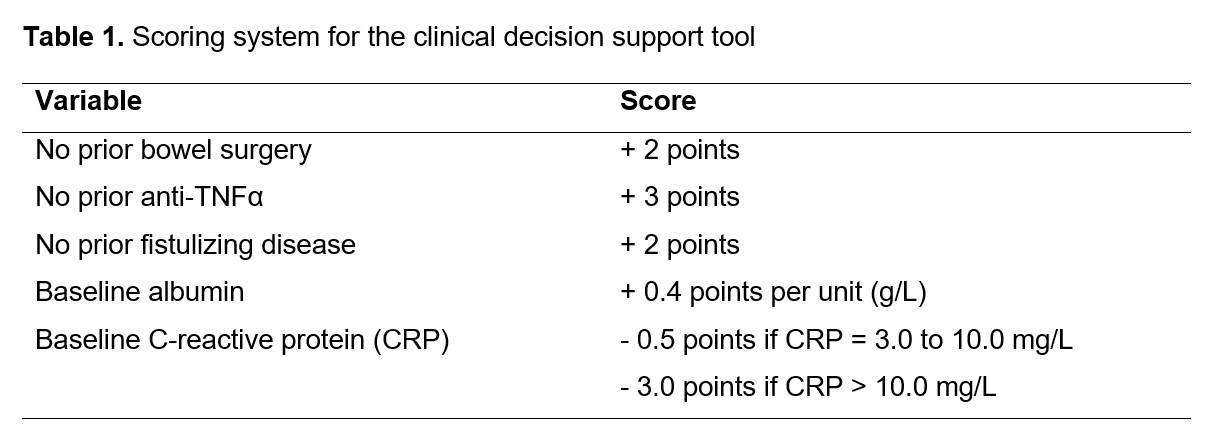The height and width of the screenshot is (433, 1208).
Task: Click Baseline C-reactive protein (CRP) cell
Action: (x=242, y=341)
